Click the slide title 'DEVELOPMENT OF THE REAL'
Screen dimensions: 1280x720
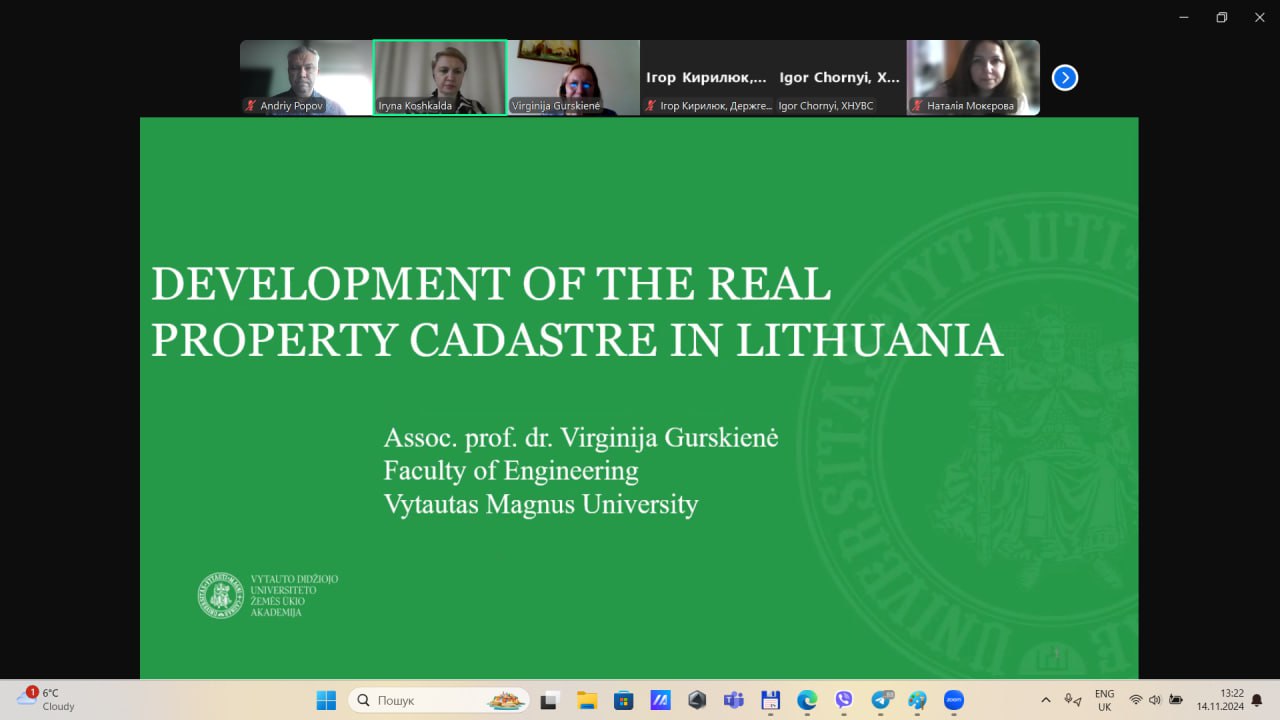point(491,284)
